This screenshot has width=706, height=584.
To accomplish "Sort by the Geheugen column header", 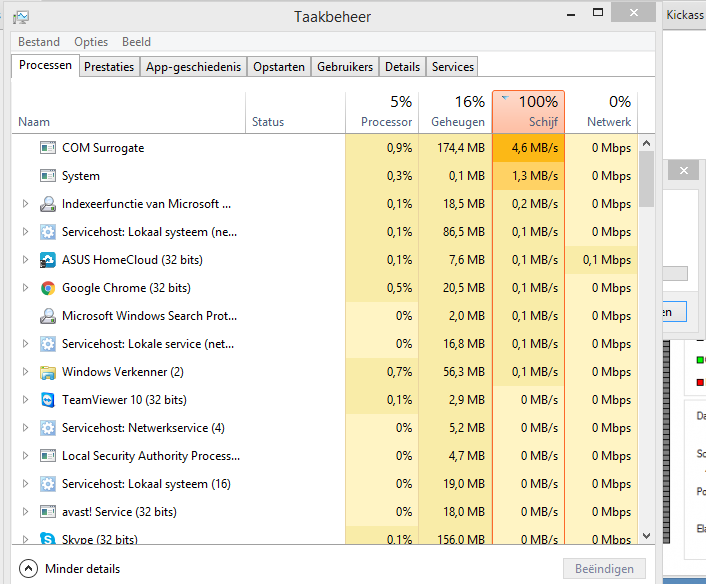I will point(455,113).
